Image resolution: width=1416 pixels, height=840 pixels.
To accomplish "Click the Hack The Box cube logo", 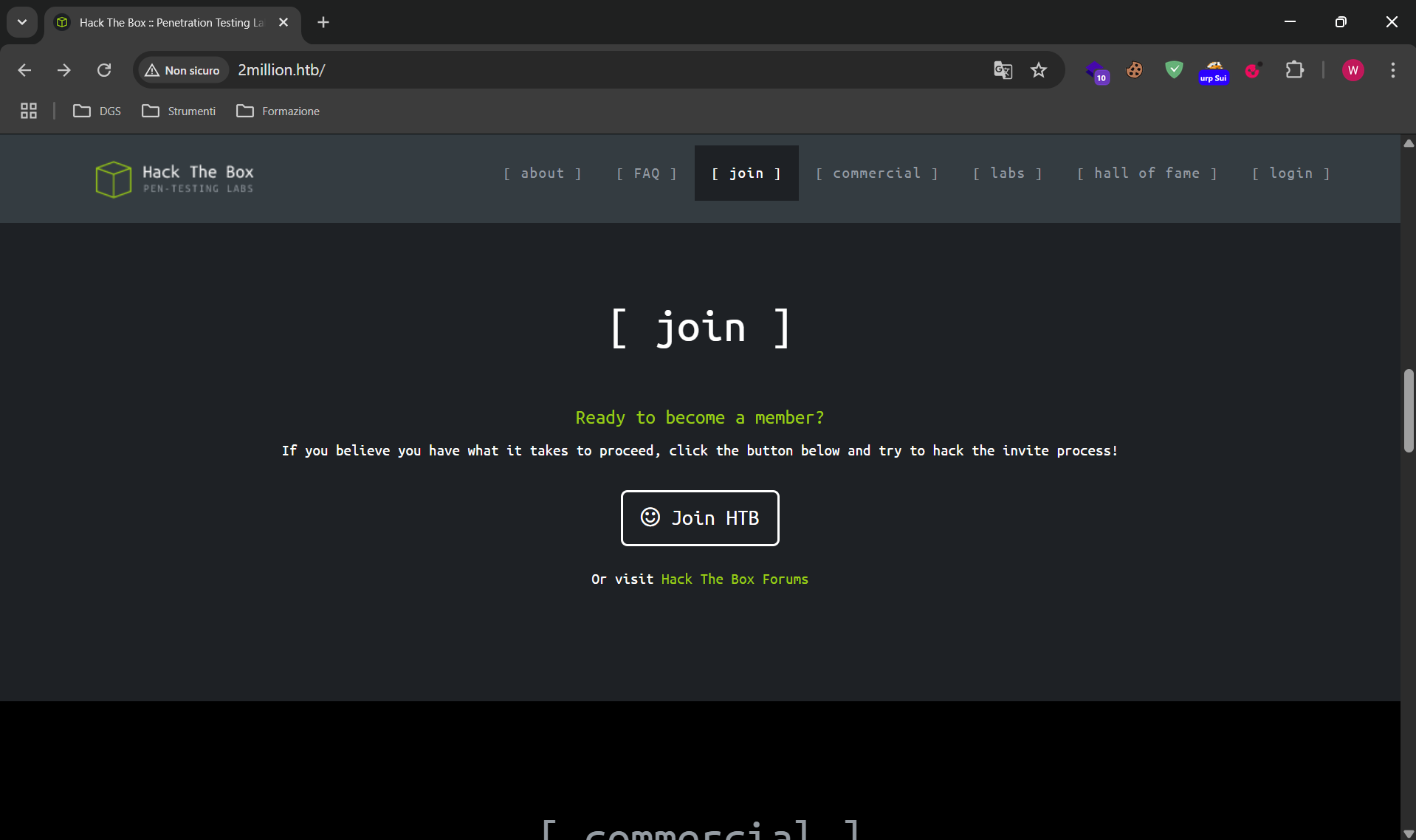I will (x=113, y=179).
